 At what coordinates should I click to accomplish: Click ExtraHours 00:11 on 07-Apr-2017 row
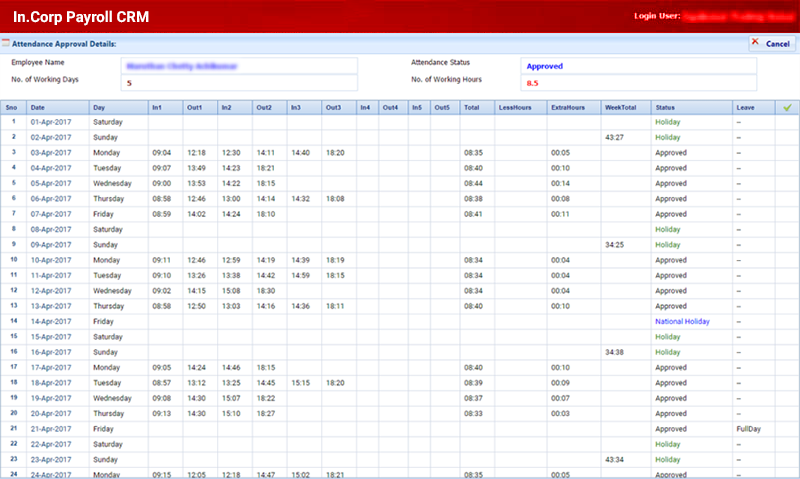click(560, 214)
